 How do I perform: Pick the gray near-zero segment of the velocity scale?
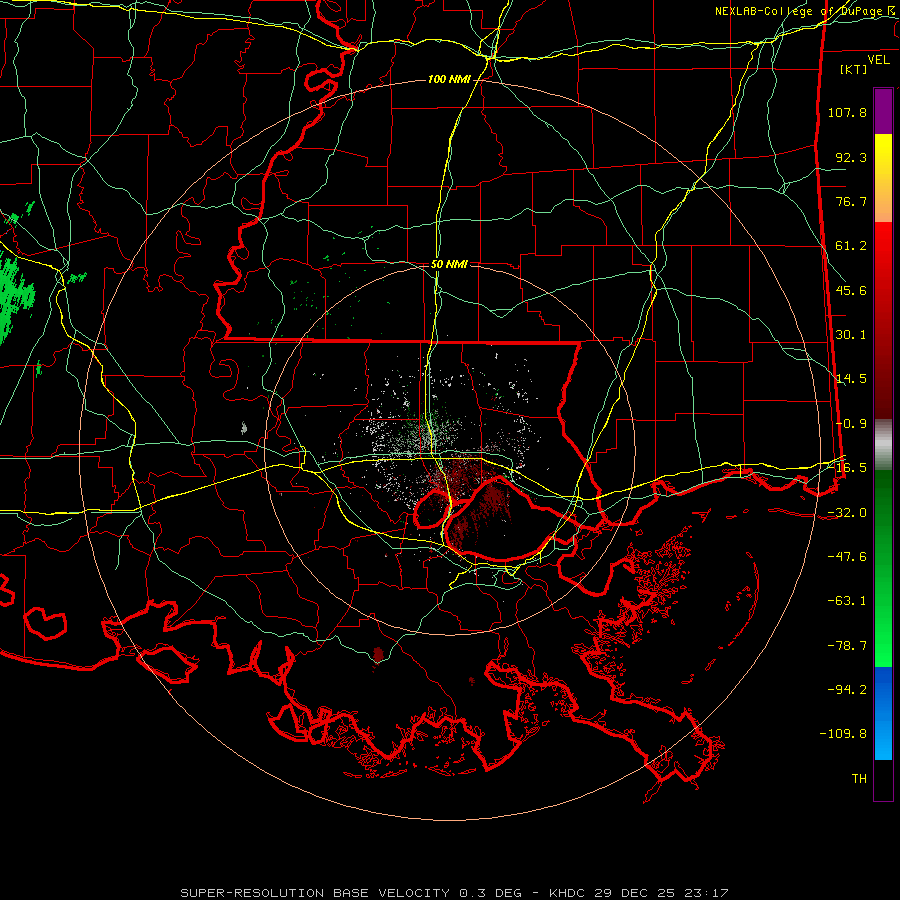coord(883,444)
